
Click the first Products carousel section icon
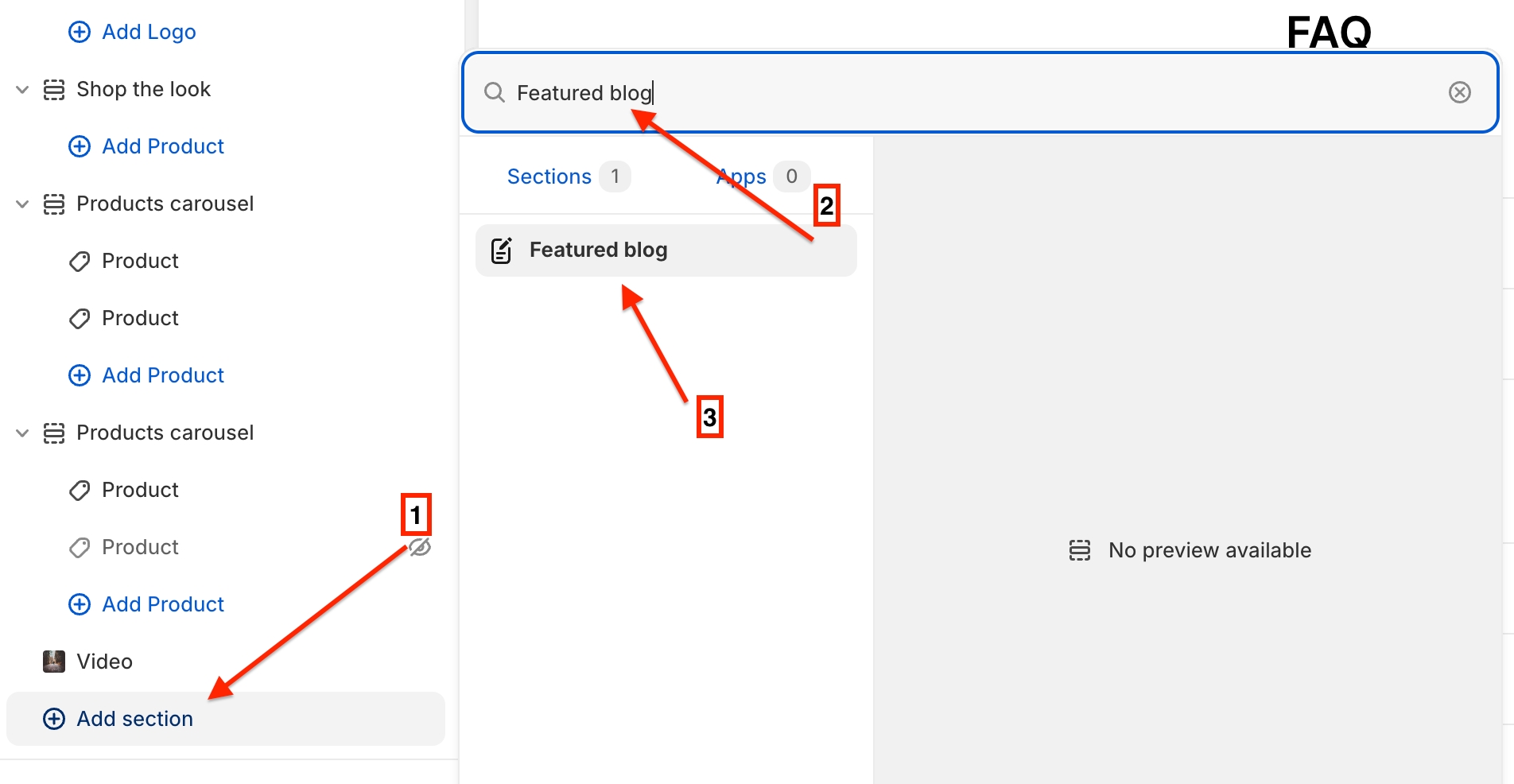(x=54, y=204)
